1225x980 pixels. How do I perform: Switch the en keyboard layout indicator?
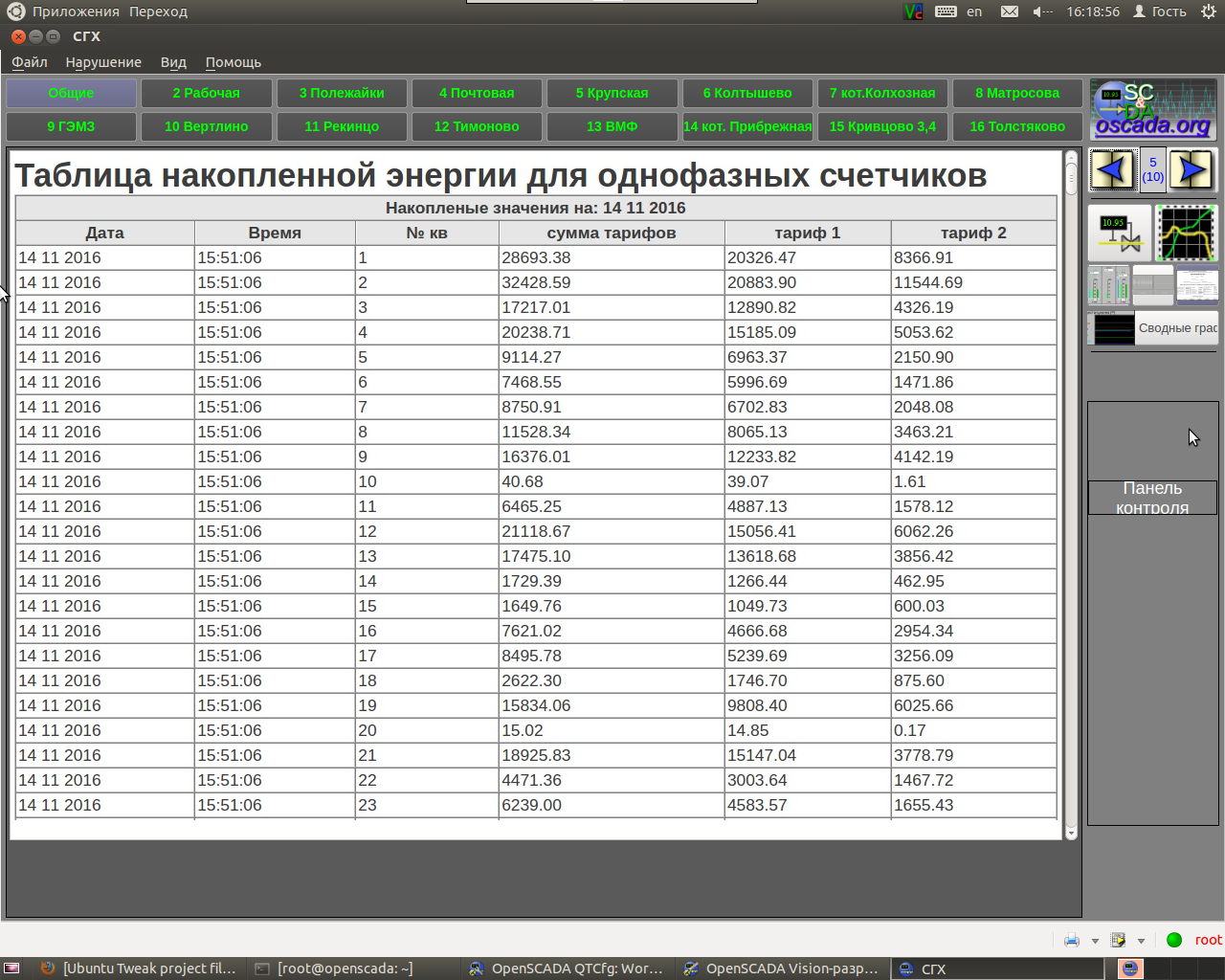(x=974, y=11)
